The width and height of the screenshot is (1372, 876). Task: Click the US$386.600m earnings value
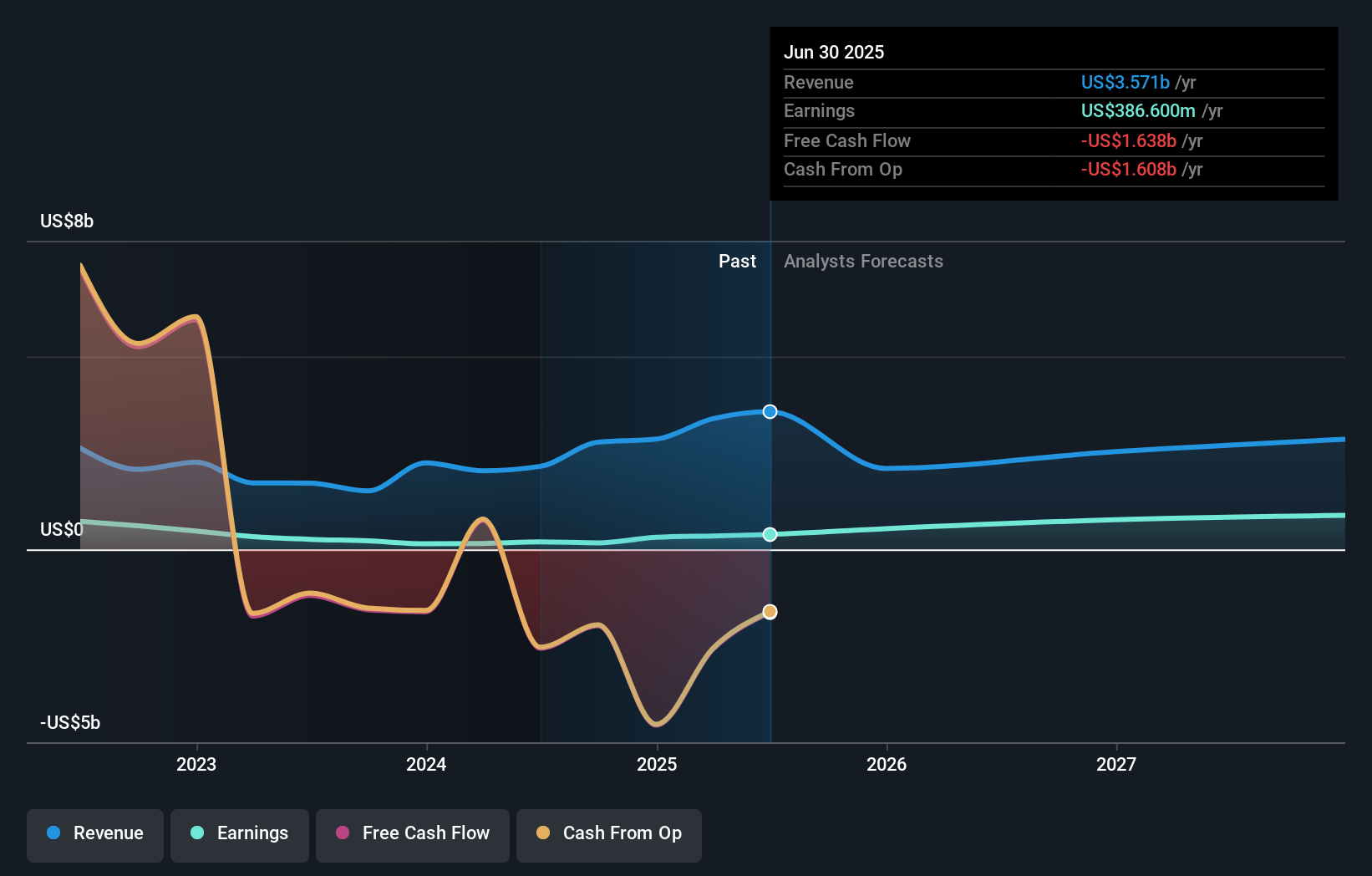[x=1138, y=110]
